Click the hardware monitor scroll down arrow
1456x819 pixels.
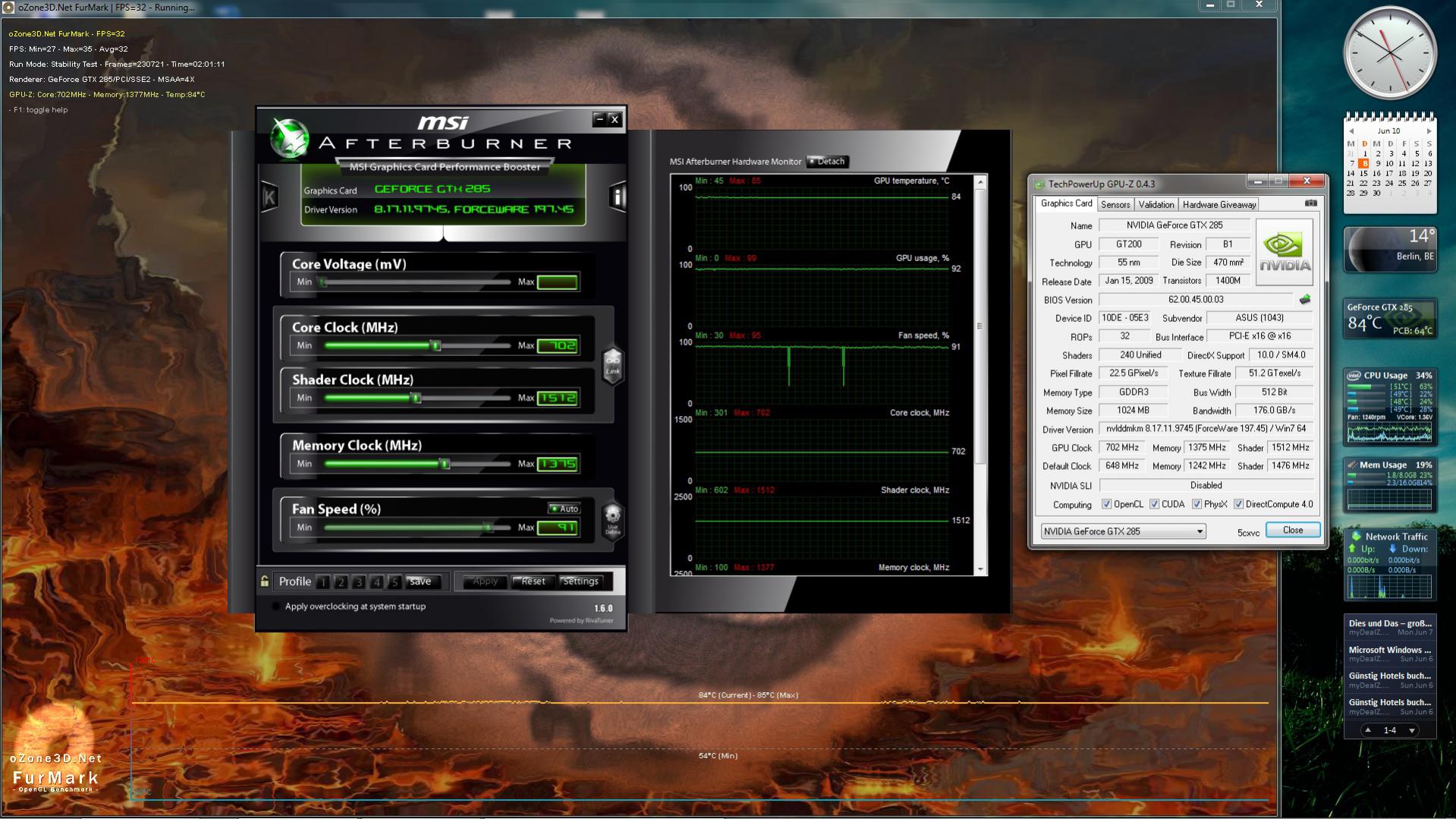[x=980, y=569]
